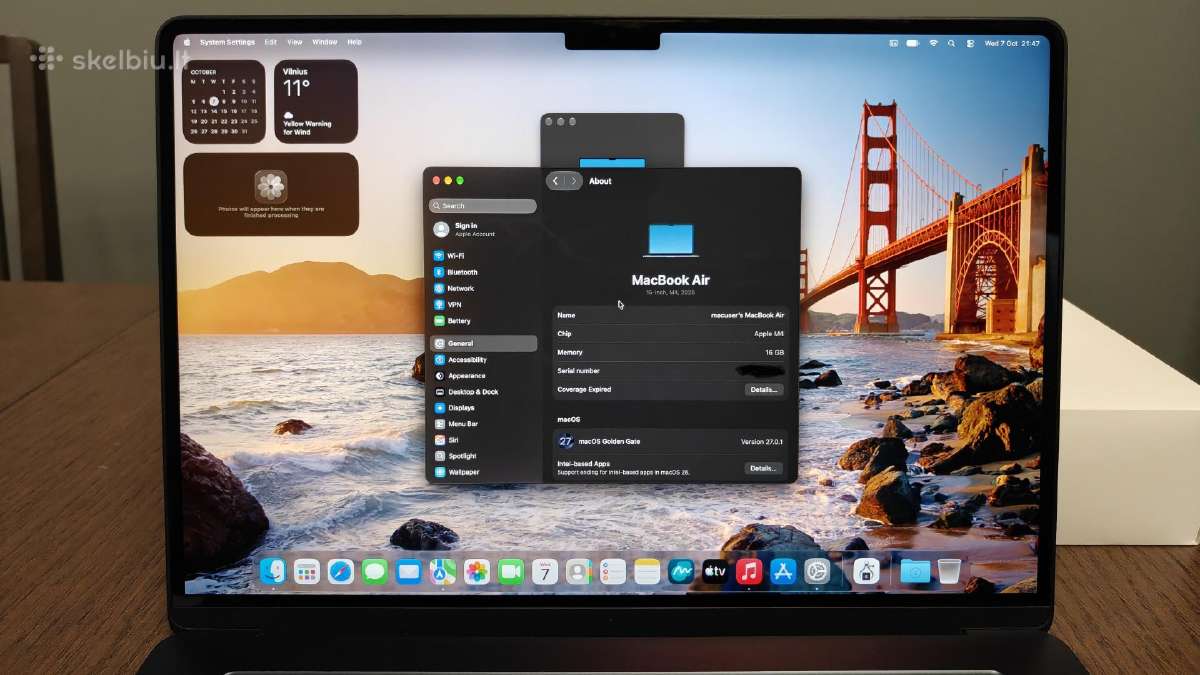
Task: Click the Photos widget on the desktop
Action: click(271, 194)
